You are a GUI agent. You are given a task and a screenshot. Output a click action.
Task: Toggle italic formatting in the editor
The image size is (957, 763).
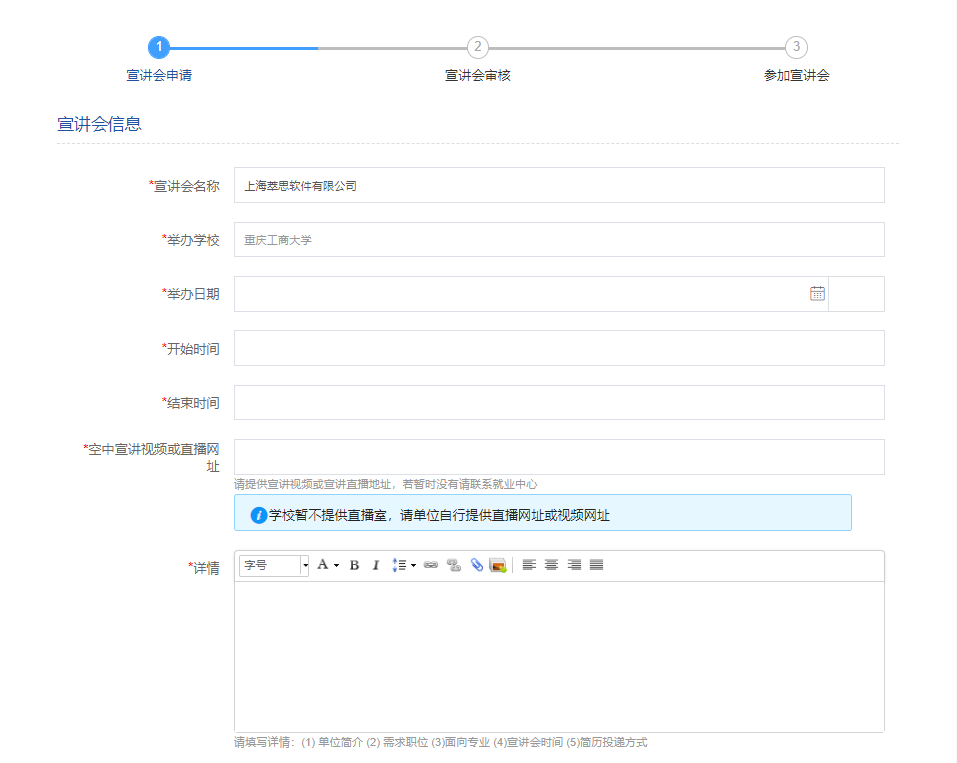click(x=376, y=565)
